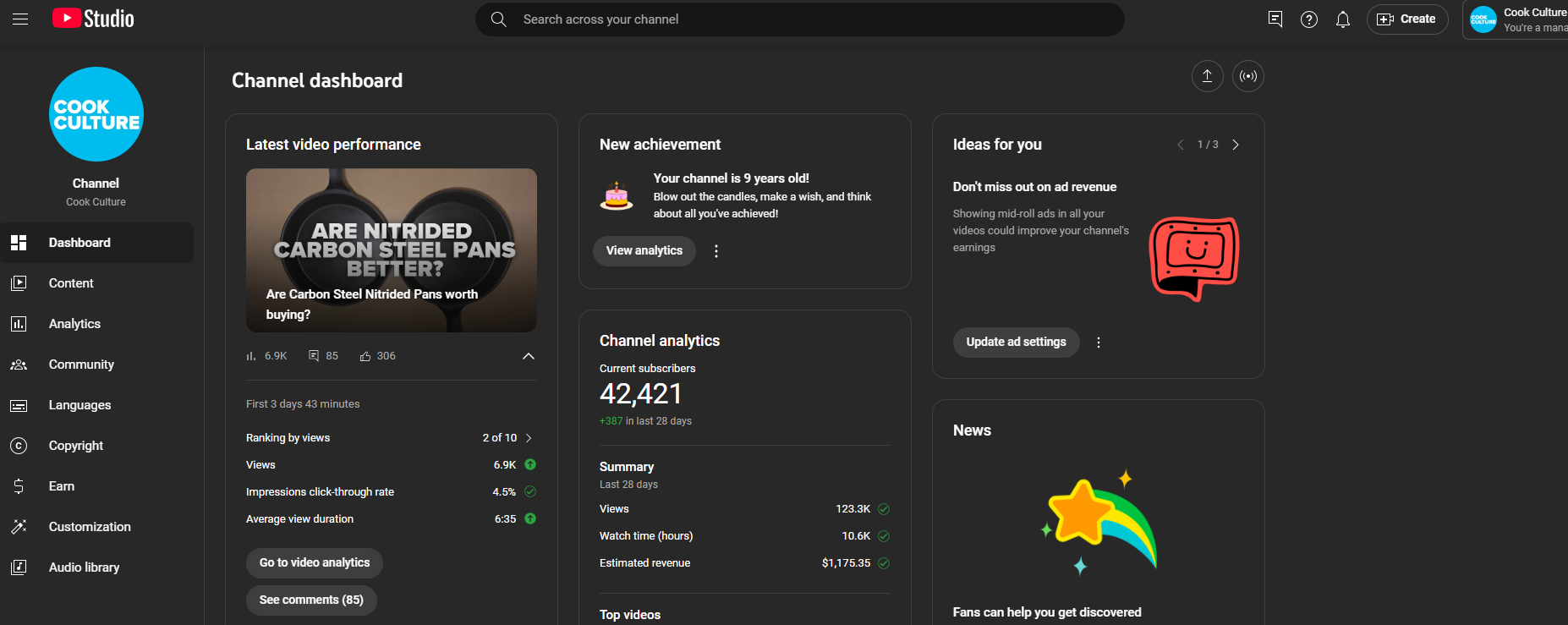Click subscriber count 42,421
1568x625 pixels.
[x=641, y=394]
